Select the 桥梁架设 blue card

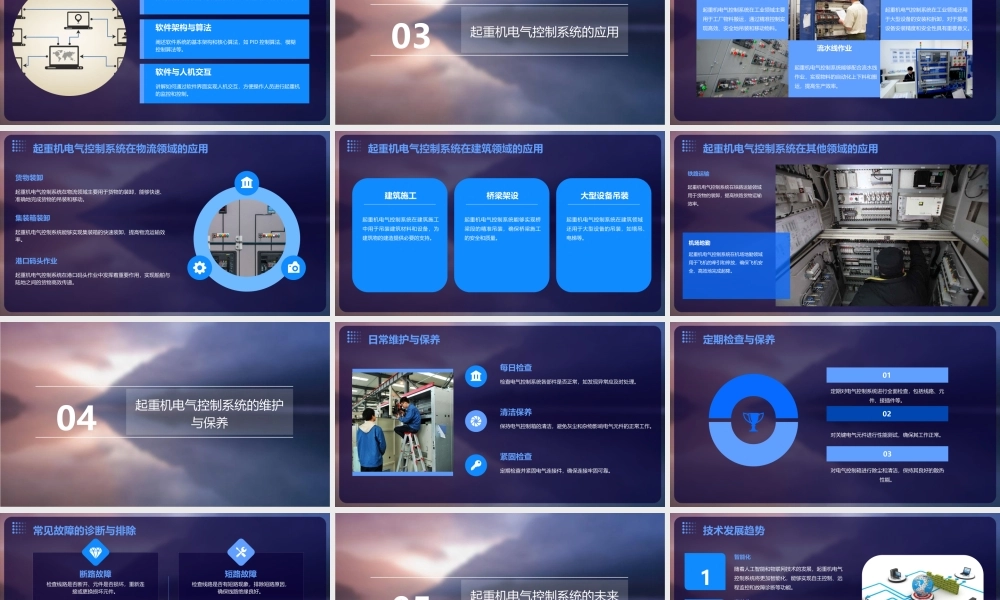(x=502, y=235)
